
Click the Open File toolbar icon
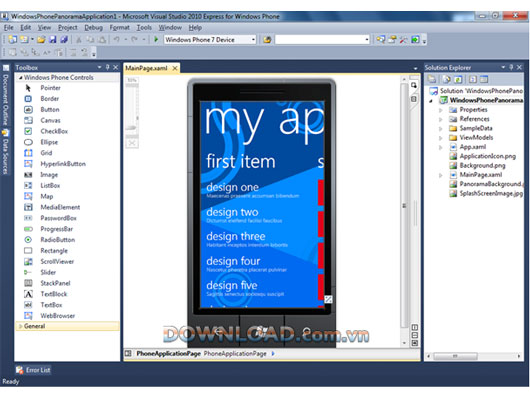(41, 40)
